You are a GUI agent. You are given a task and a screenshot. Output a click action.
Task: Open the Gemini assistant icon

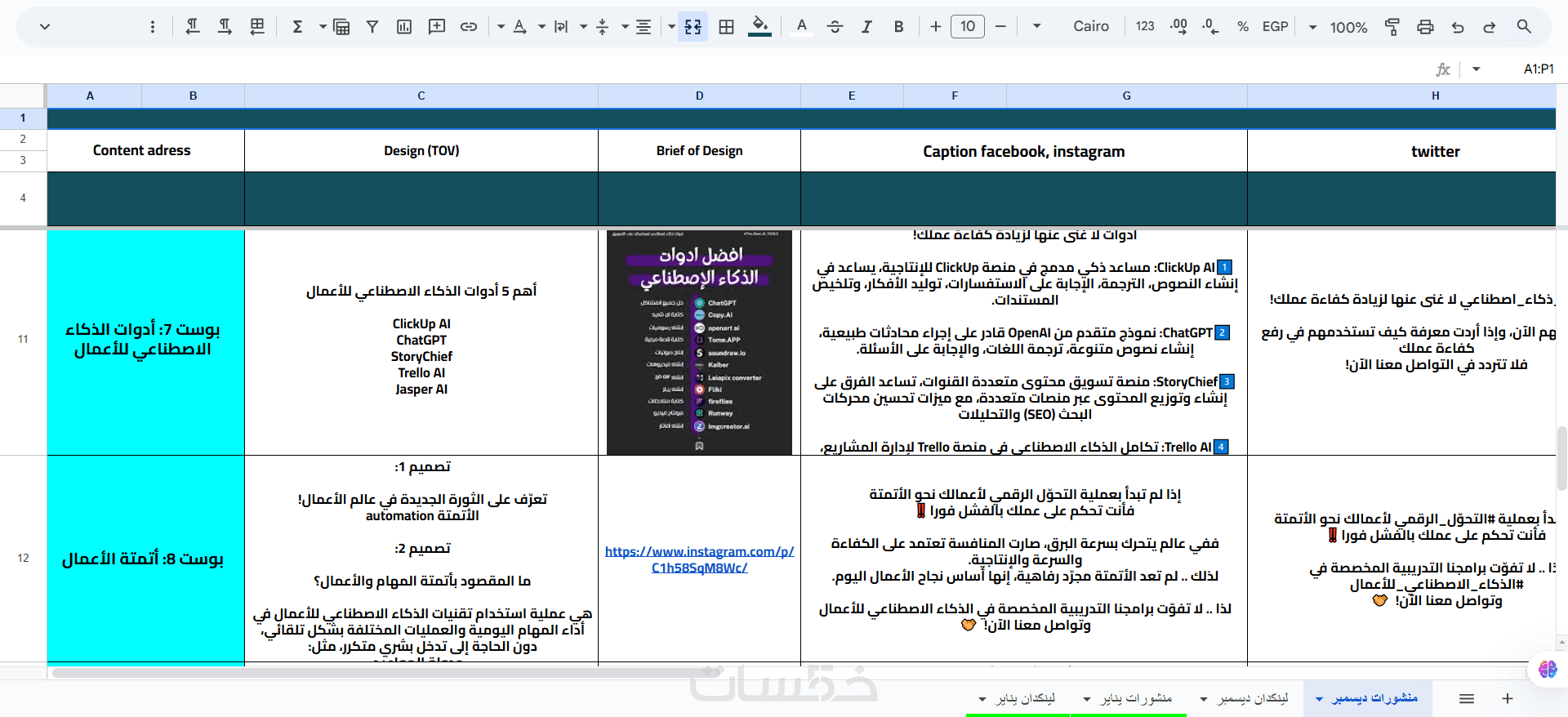[x=1548, y=670]
